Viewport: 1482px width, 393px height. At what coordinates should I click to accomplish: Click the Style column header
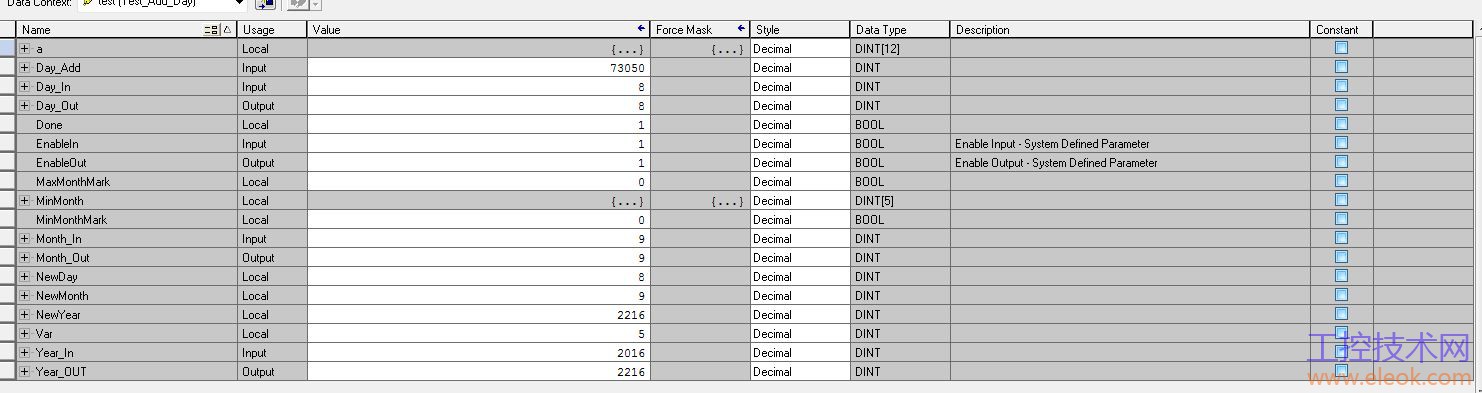pyautogui.click(x=800, y=29)
